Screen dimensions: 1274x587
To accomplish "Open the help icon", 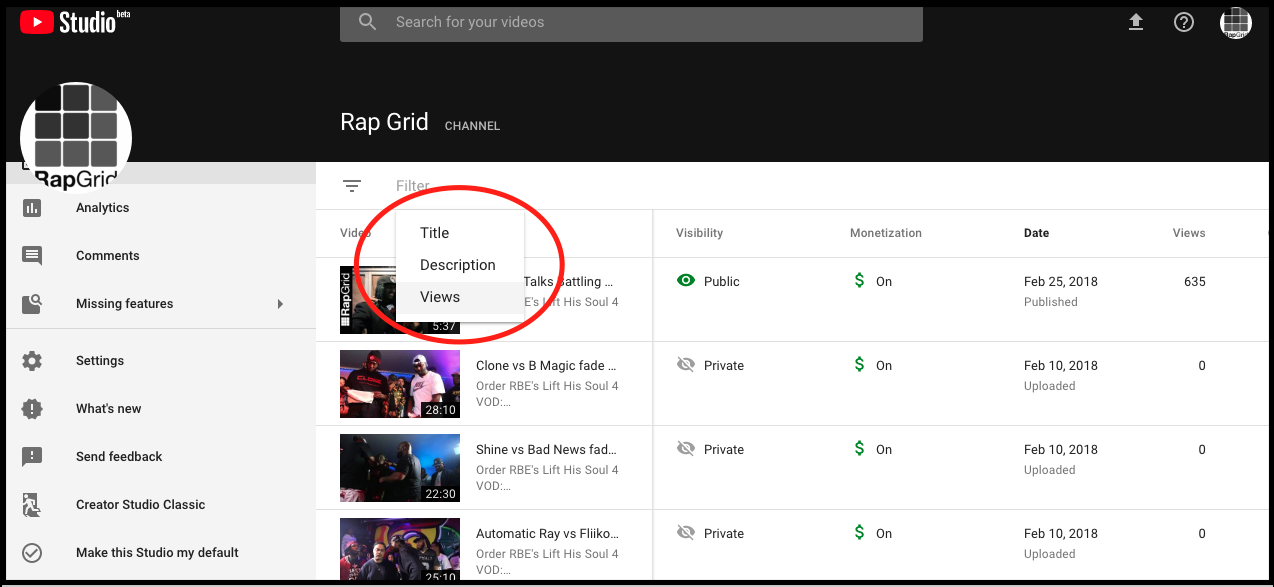I will click(1184, 21).
